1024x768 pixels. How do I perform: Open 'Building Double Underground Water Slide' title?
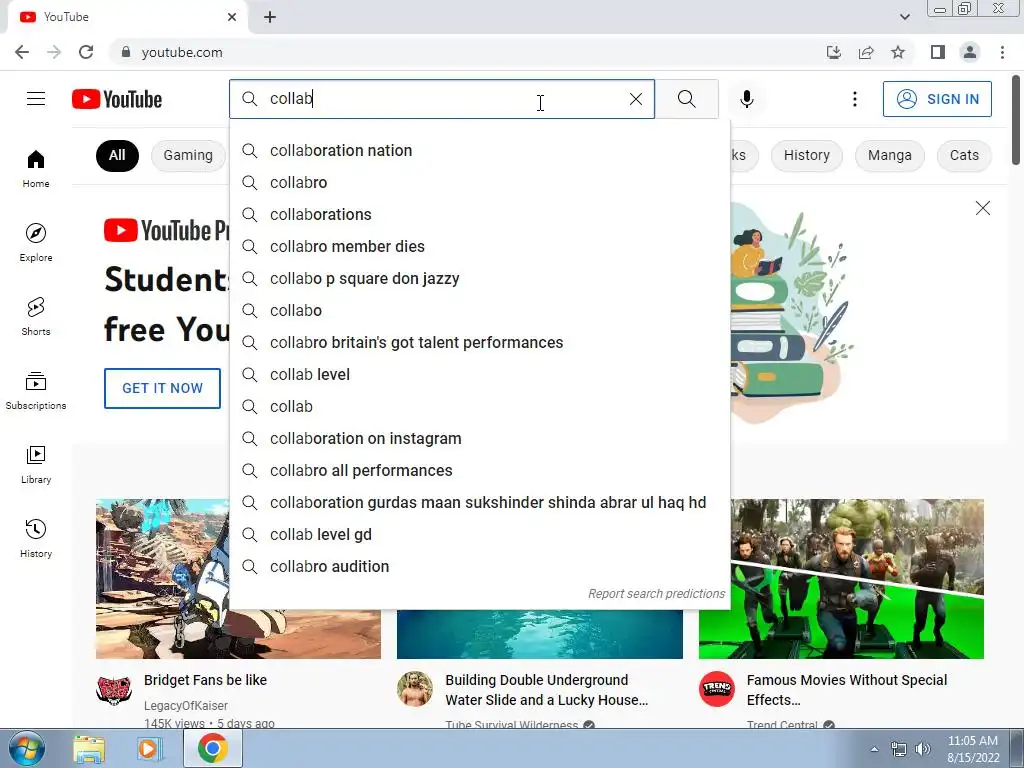[x=547, y=690]
